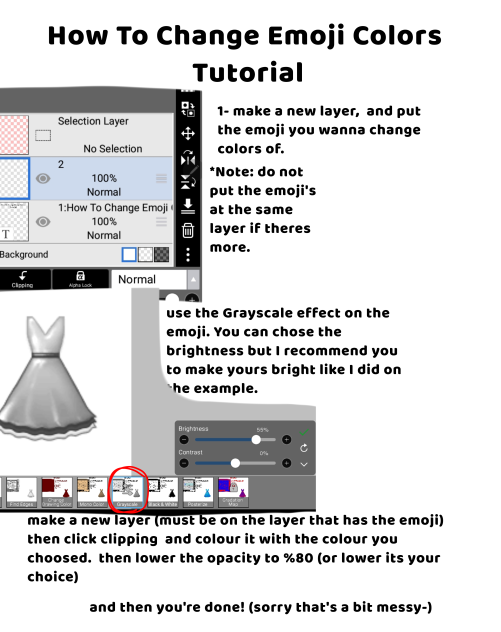501x632 pixels.
Task: Decrease Brightness with minus button
Action: click(x=184, y=439)
